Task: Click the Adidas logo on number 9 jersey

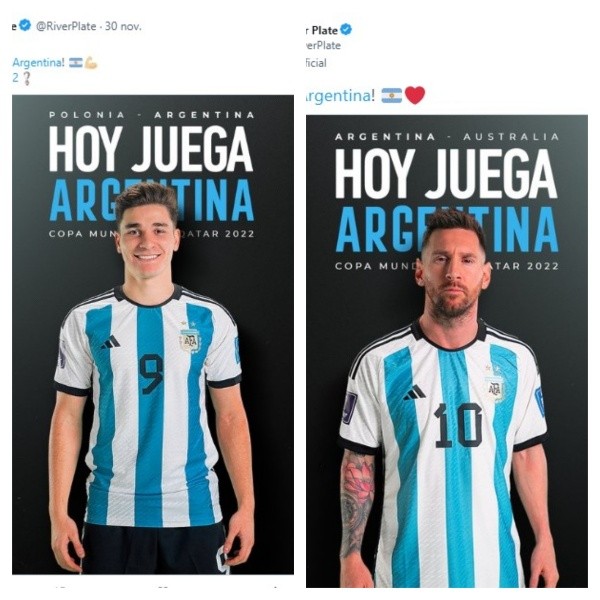Action: [111, 342]
